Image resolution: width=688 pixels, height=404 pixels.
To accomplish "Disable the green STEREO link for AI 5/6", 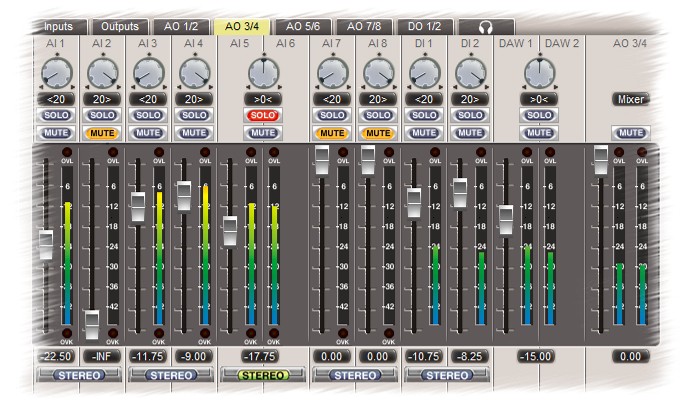I will (x=263, y=375).
